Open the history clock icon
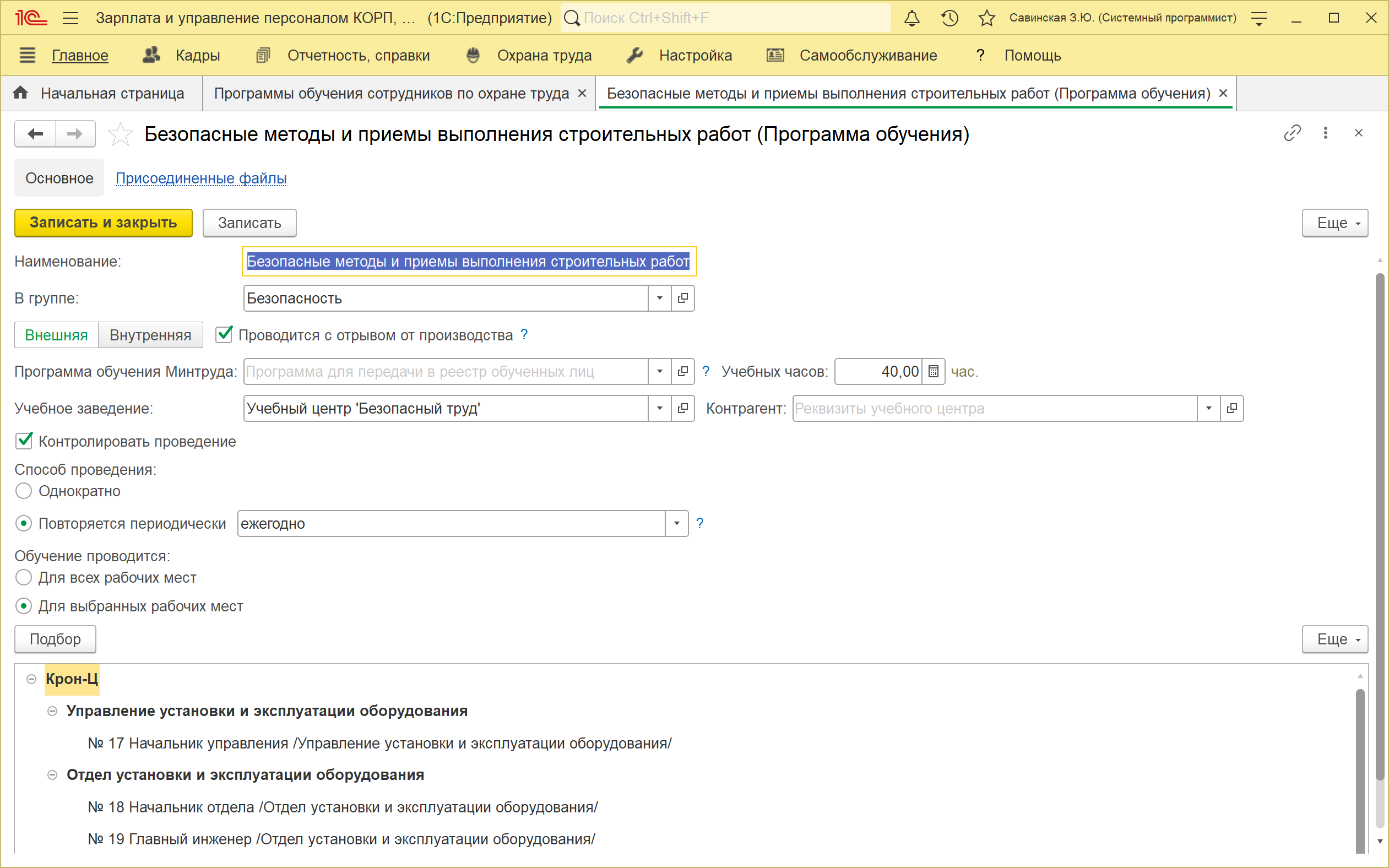The width and height of the screenshot is (1389, 868). pyautogui.click(x=949, y=18)
